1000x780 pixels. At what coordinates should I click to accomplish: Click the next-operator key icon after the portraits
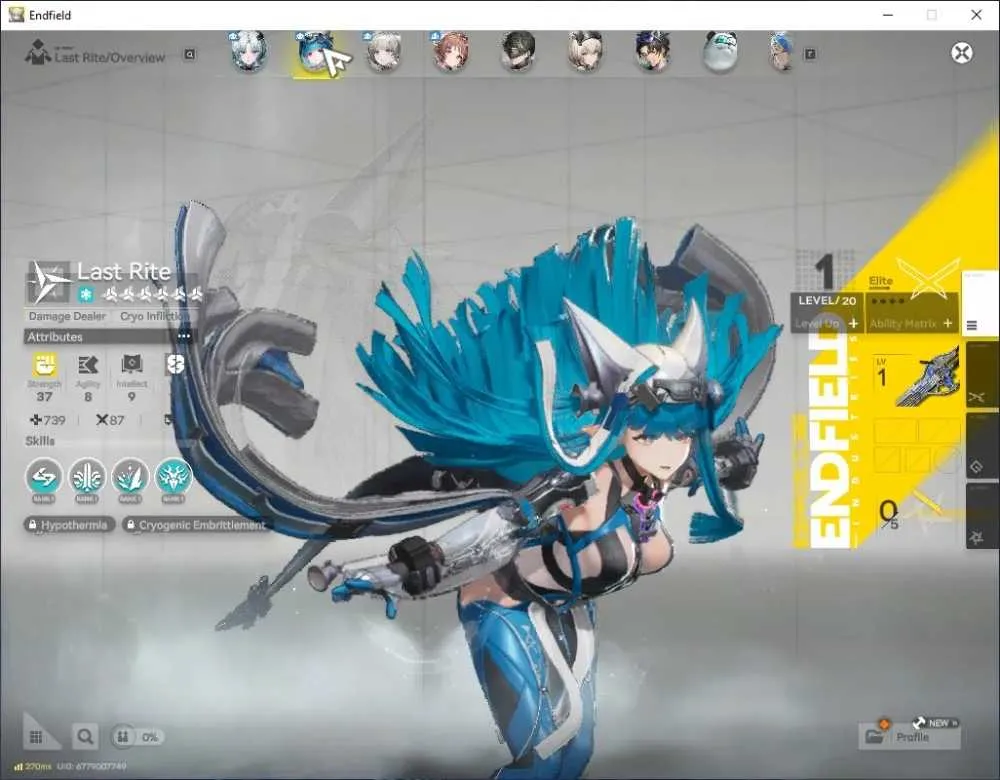pyautogui.click(x=810, y=54)
